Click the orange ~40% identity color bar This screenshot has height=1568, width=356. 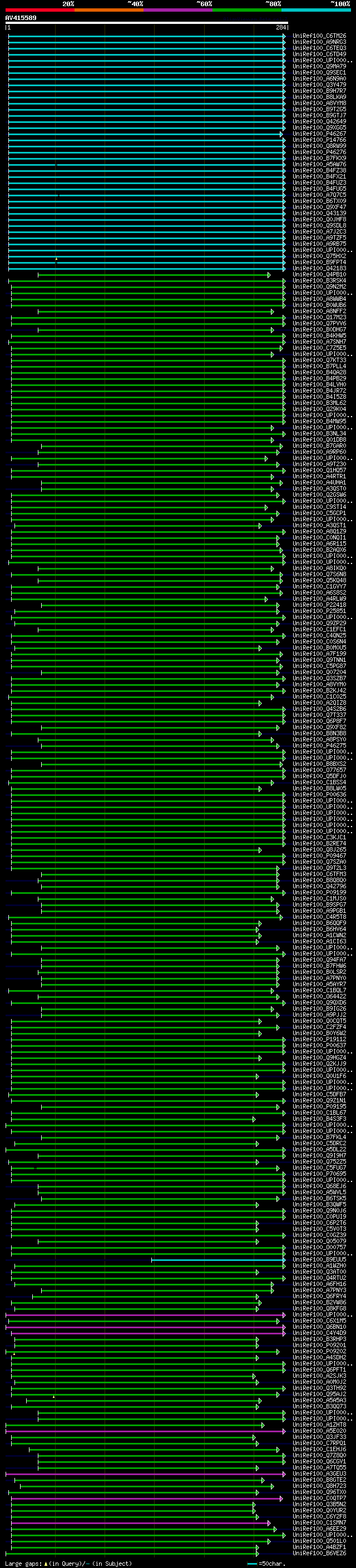pos(109,10)
